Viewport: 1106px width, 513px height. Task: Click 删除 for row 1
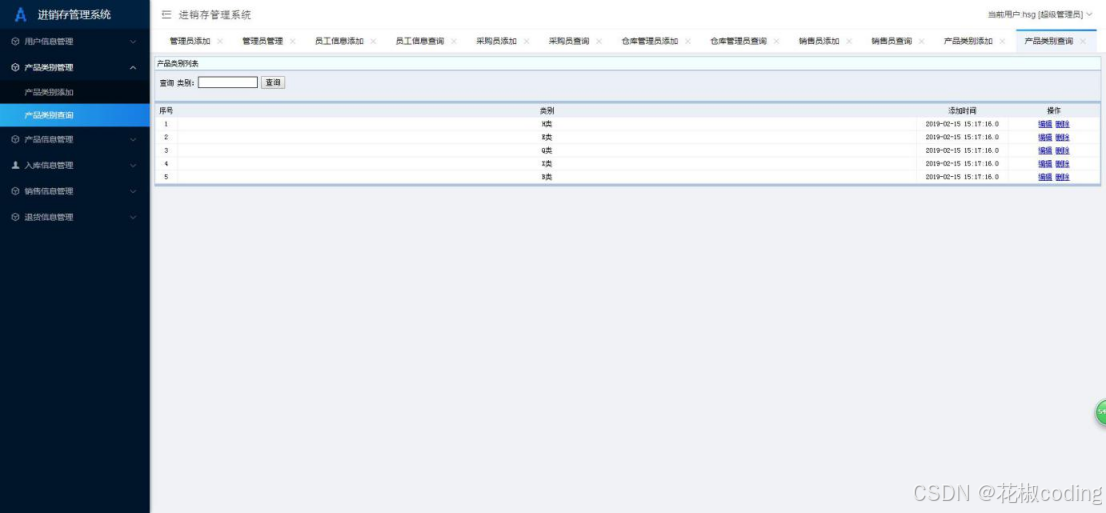[1062, 124]
